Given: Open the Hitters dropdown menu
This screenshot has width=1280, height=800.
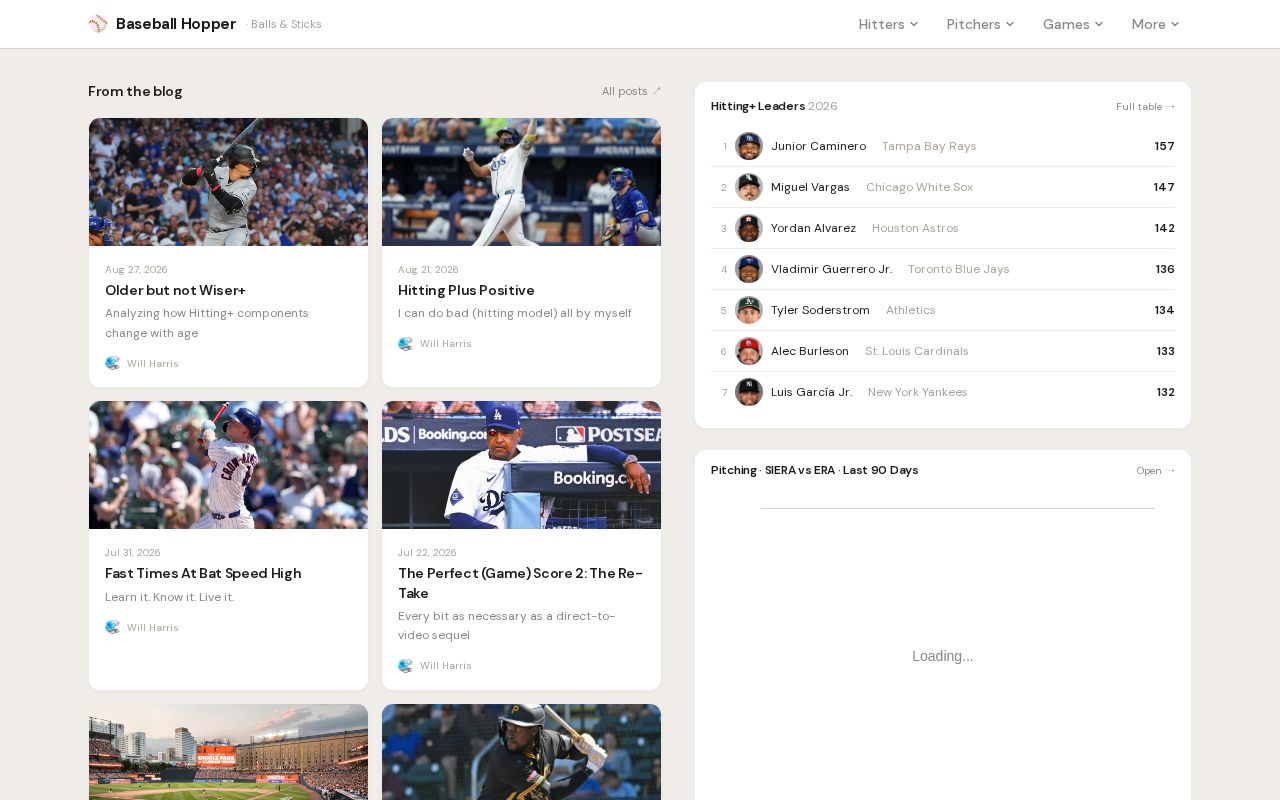Looking at the screenshot, I should [x=888, y=24].
